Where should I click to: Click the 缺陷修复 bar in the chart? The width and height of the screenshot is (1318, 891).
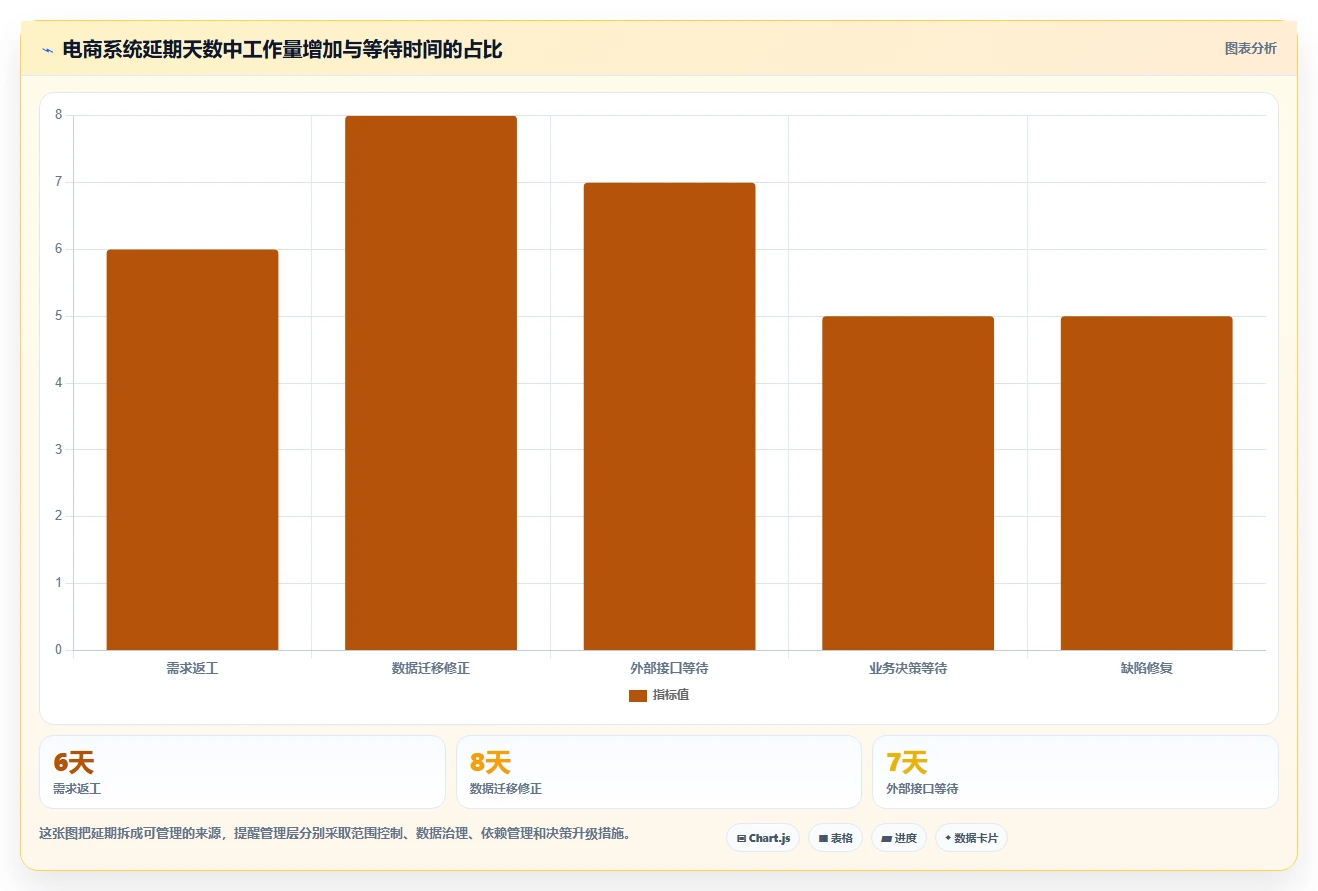tap(1146, 483)
